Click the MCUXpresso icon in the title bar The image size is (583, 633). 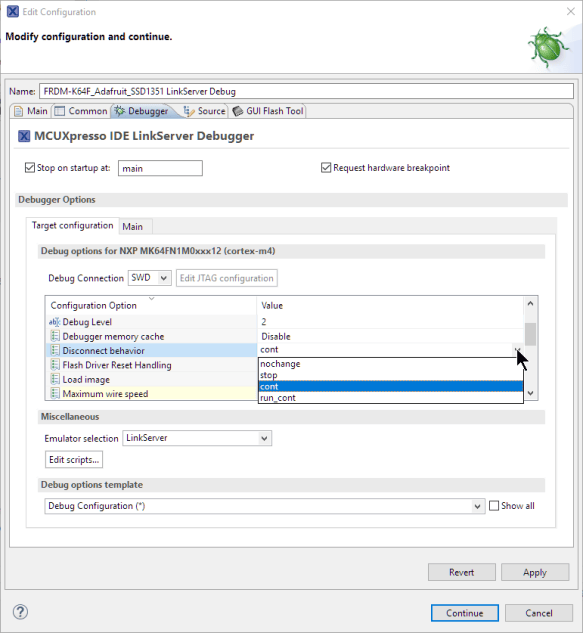coord(13,11)
